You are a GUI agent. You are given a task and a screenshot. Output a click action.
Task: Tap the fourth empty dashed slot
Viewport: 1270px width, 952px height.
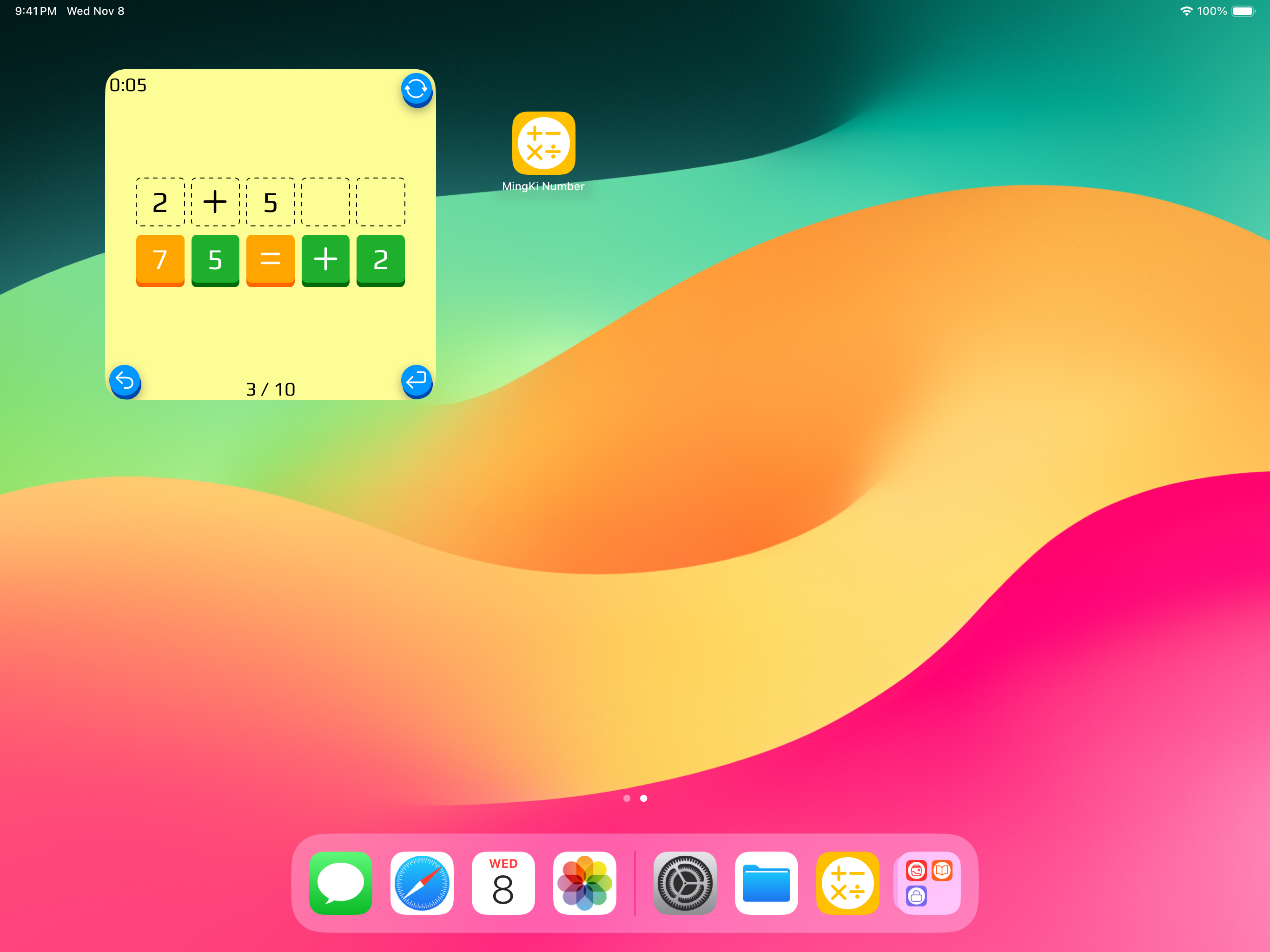[325, 202]
